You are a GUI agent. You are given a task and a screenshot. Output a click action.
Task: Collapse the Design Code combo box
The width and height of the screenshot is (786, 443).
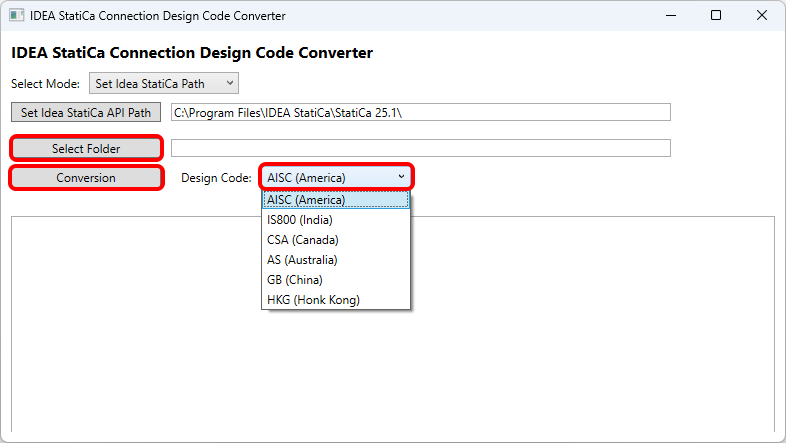(x=335, y=178)
